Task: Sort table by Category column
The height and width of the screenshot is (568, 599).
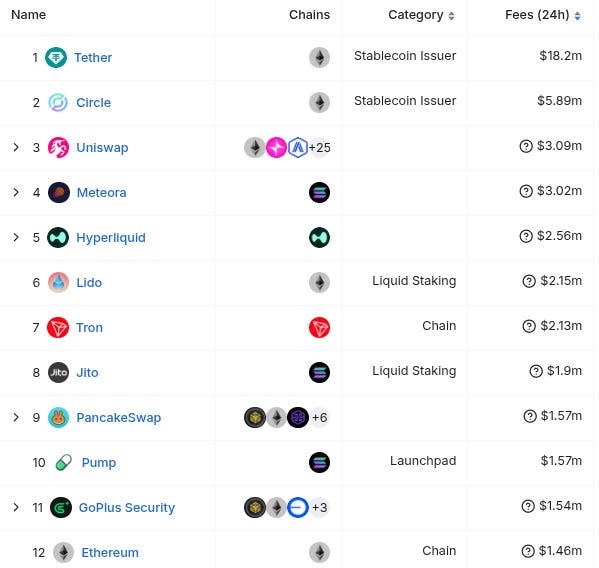Action: 421,15
